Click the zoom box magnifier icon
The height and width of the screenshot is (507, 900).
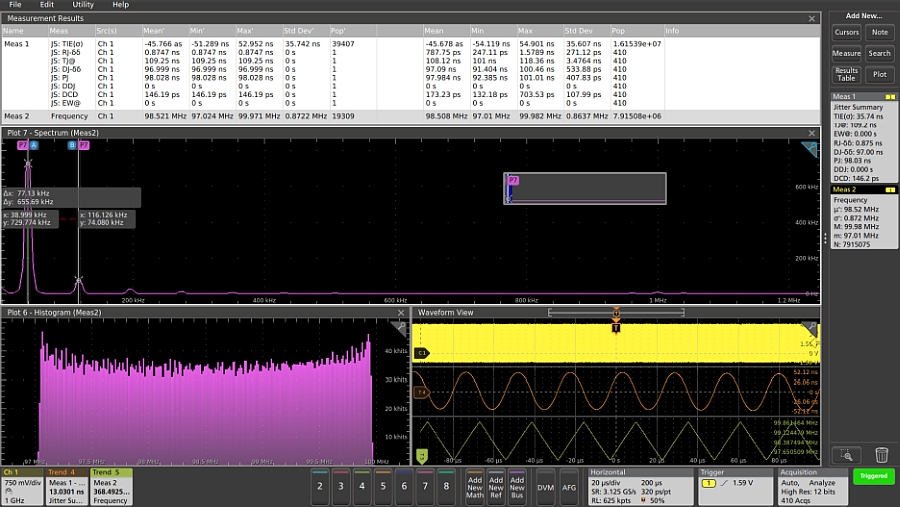point(846,455)
